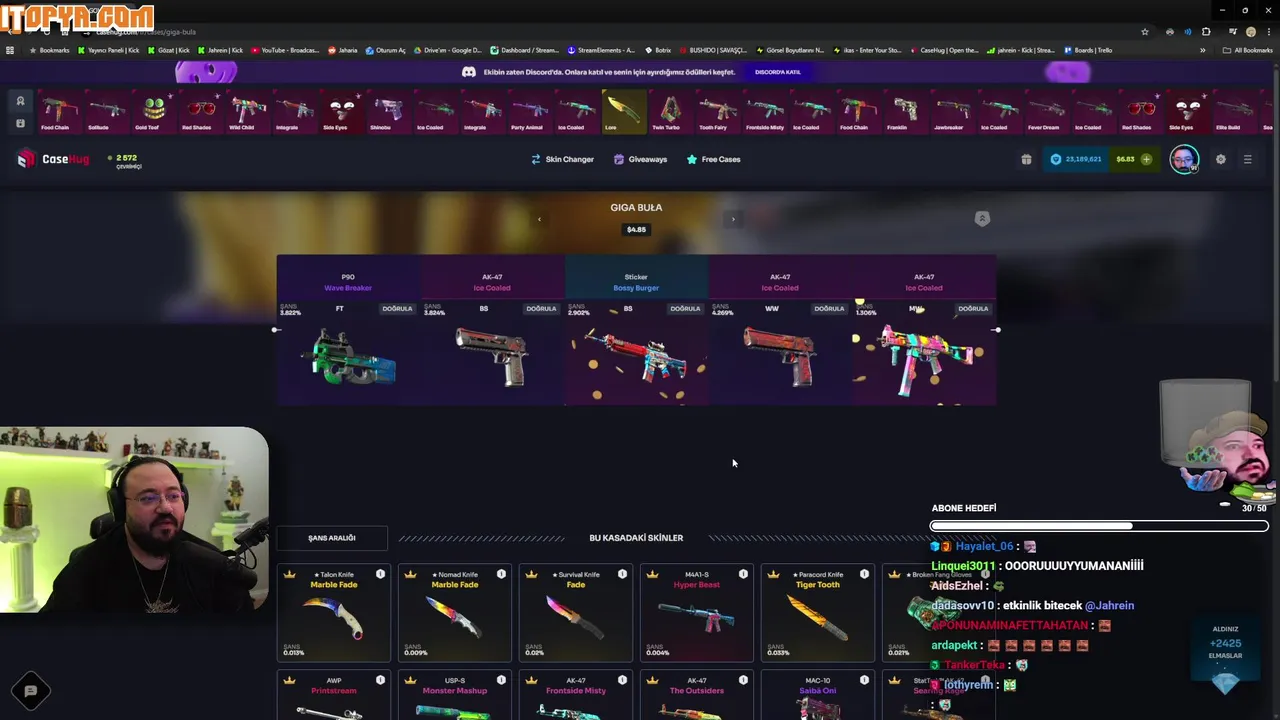This screenshot has height=720, width=1280.
Task: Open info icon on AWP Printstream
Action: (x=380, y=680)
